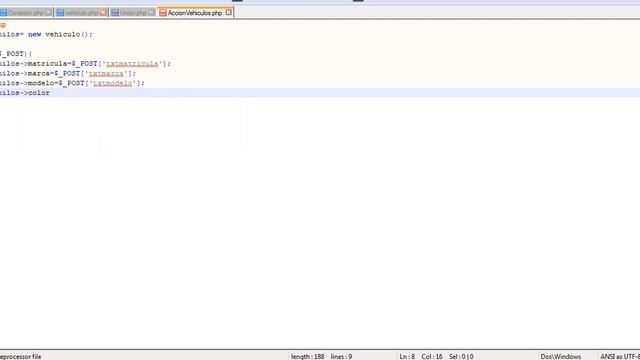Click the Dos\Windows line ending indicator

pos(561,356)
